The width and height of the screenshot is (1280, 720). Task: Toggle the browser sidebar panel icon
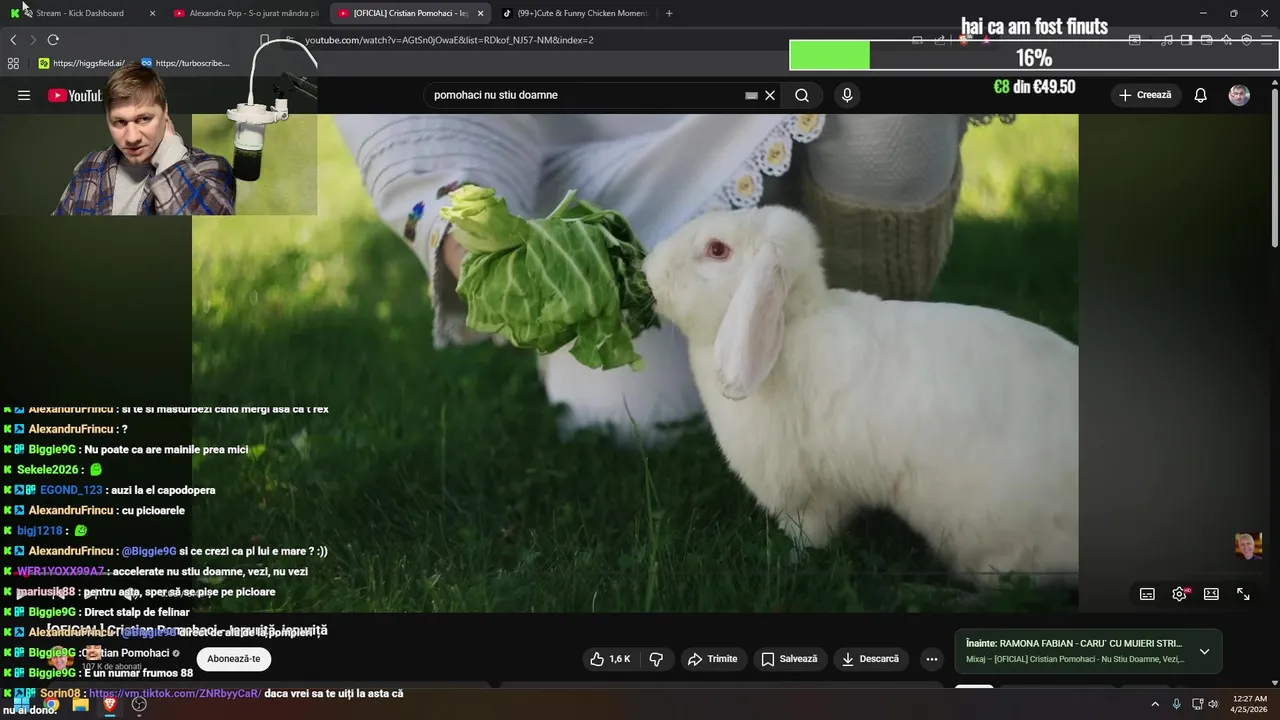(1186, 40)
